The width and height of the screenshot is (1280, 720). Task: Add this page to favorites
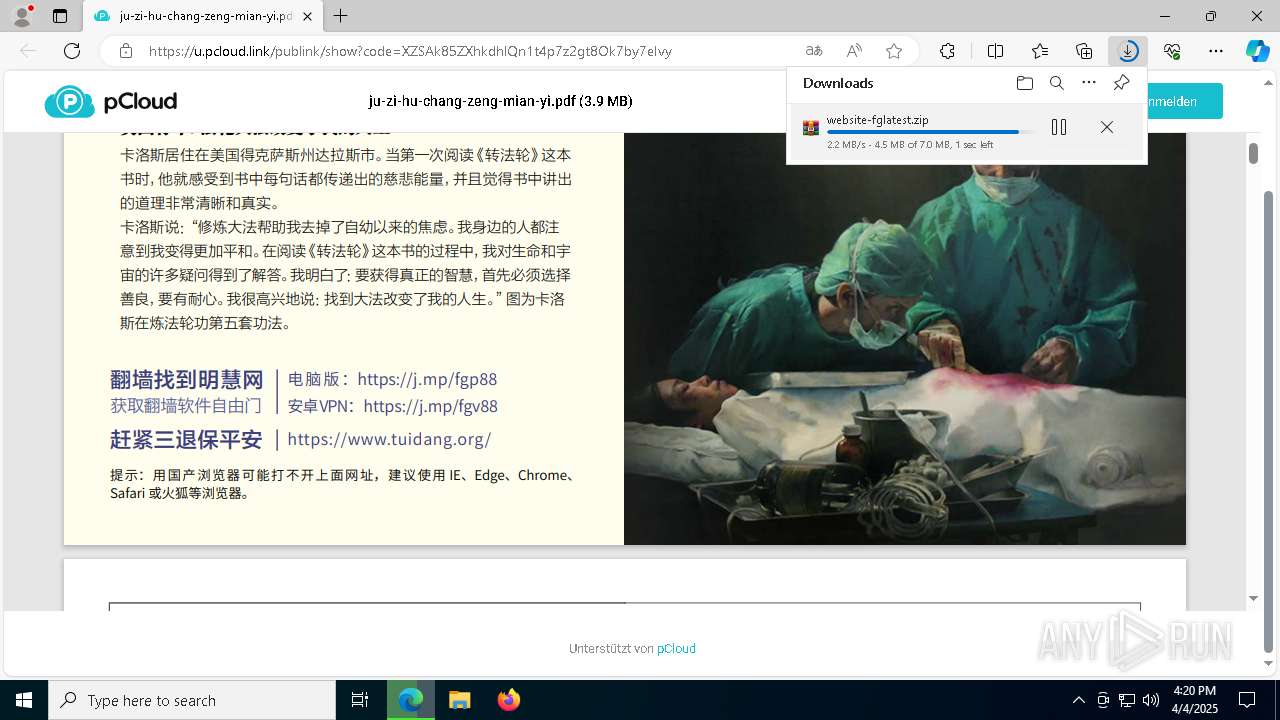click(x=894, y=51)
